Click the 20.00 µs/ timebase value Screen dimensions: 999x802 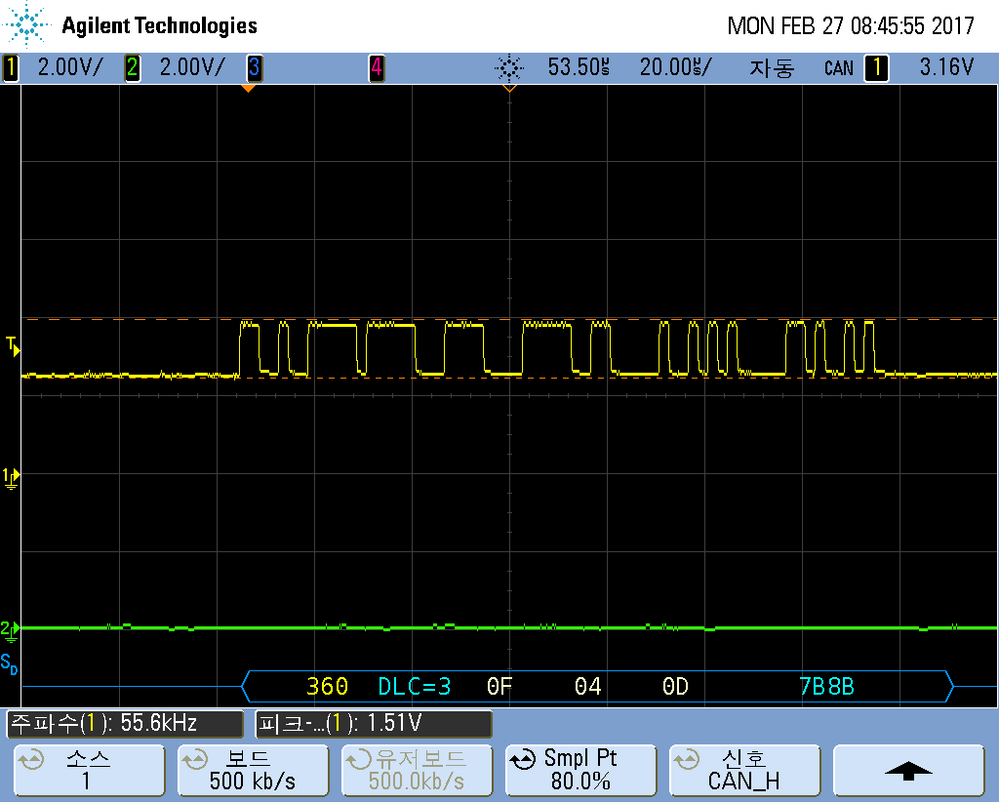point(676,68)
